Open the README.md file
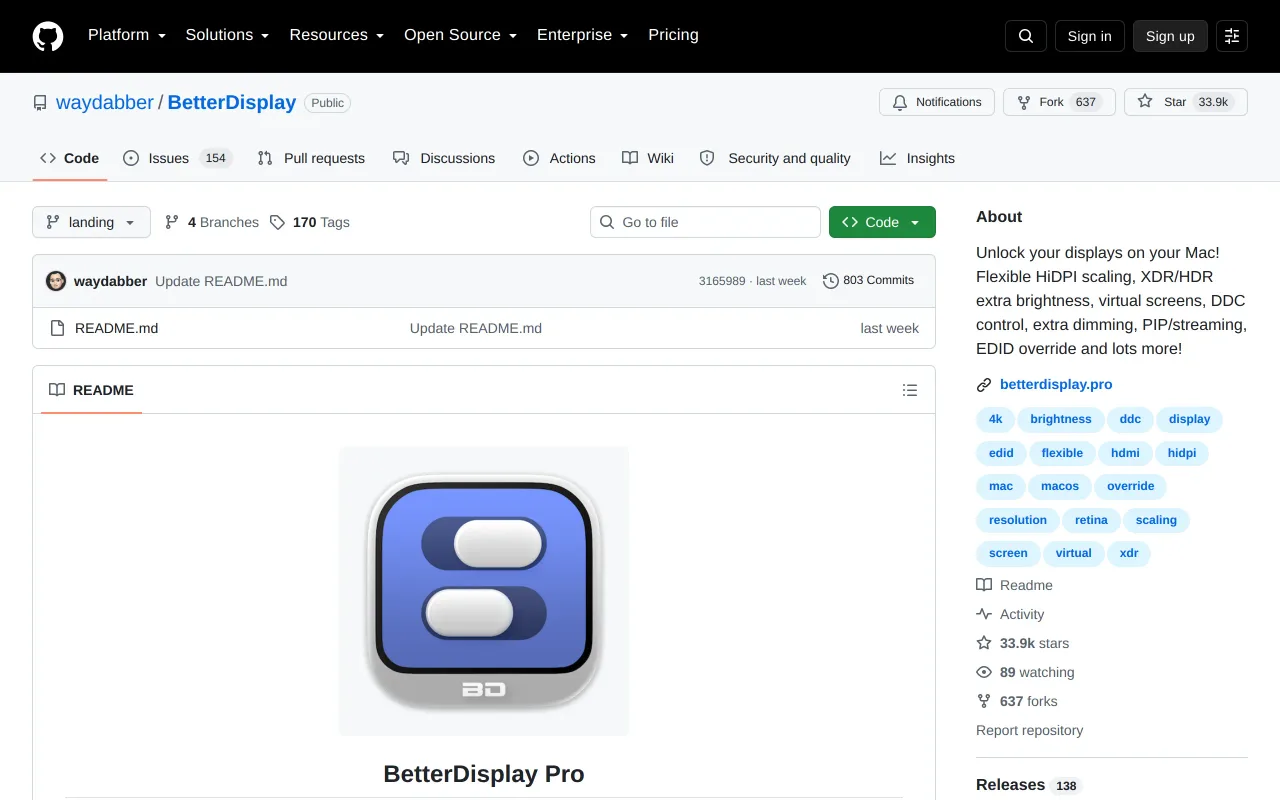 point(116,328)
